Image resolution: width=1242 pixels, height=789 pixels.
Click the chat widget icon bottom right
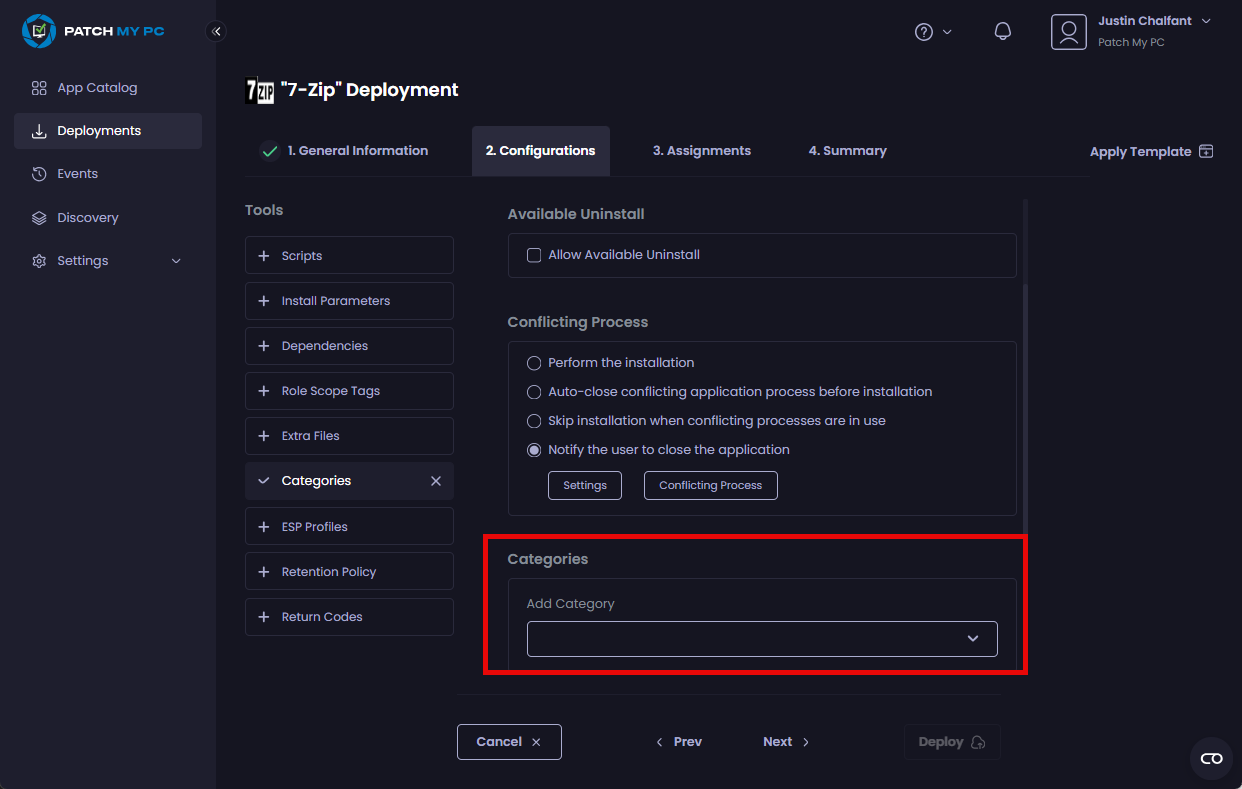click(x=1211, y=759)
